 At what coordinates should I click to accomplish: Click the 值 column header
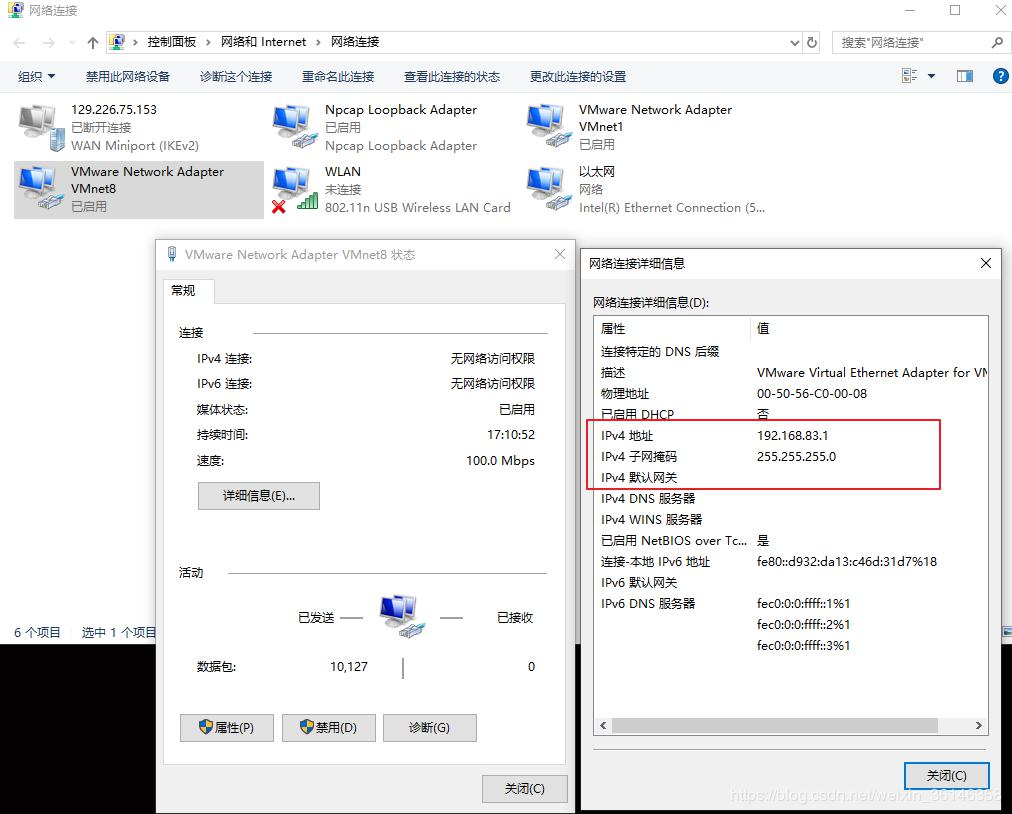869,329
